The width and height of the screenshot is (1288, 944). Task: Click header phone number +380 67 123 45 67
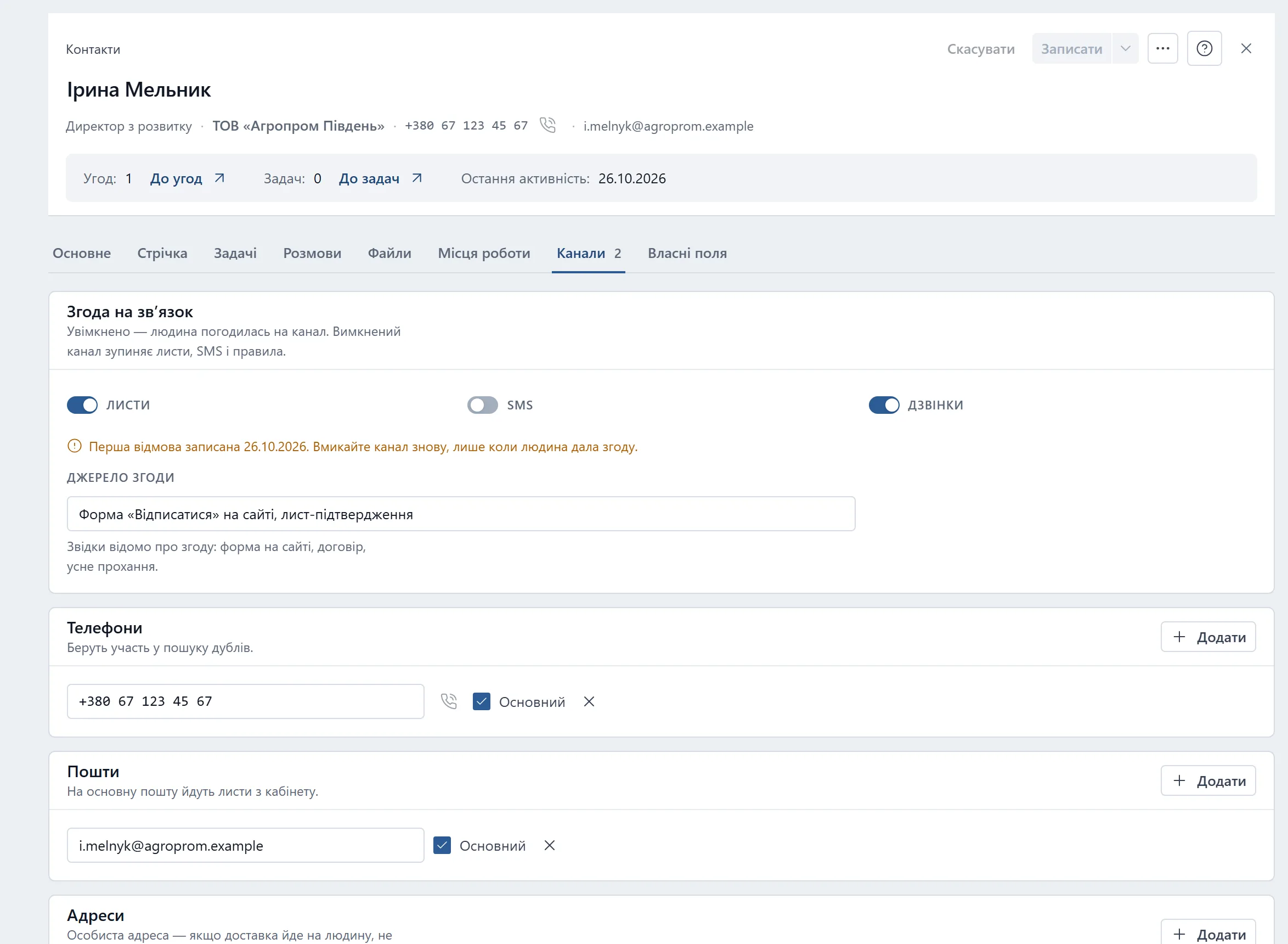coord(466,126)
